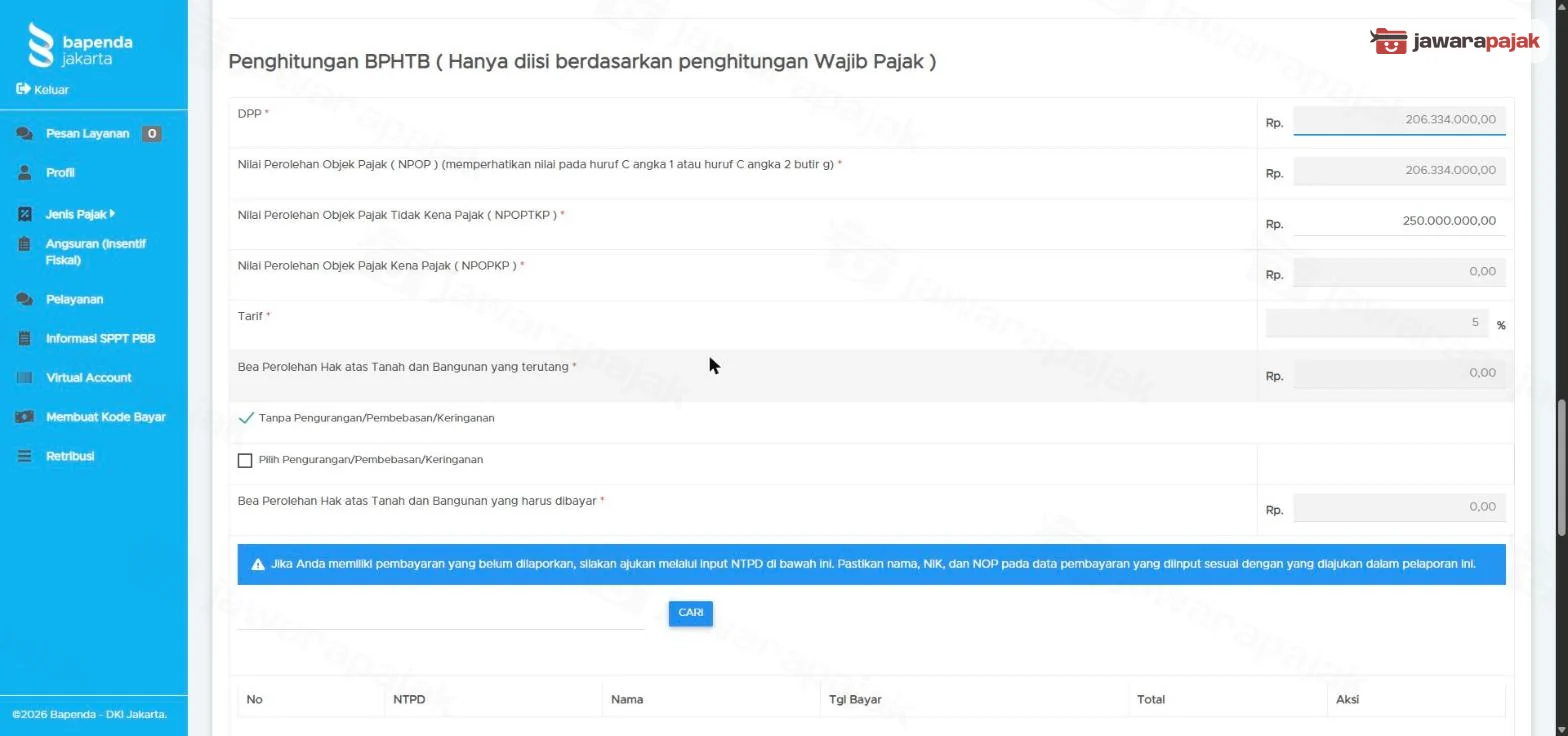Screen dimensions: 1568x736
Task: Click the Keluar logout link
Action: click(x=51, y=89)
